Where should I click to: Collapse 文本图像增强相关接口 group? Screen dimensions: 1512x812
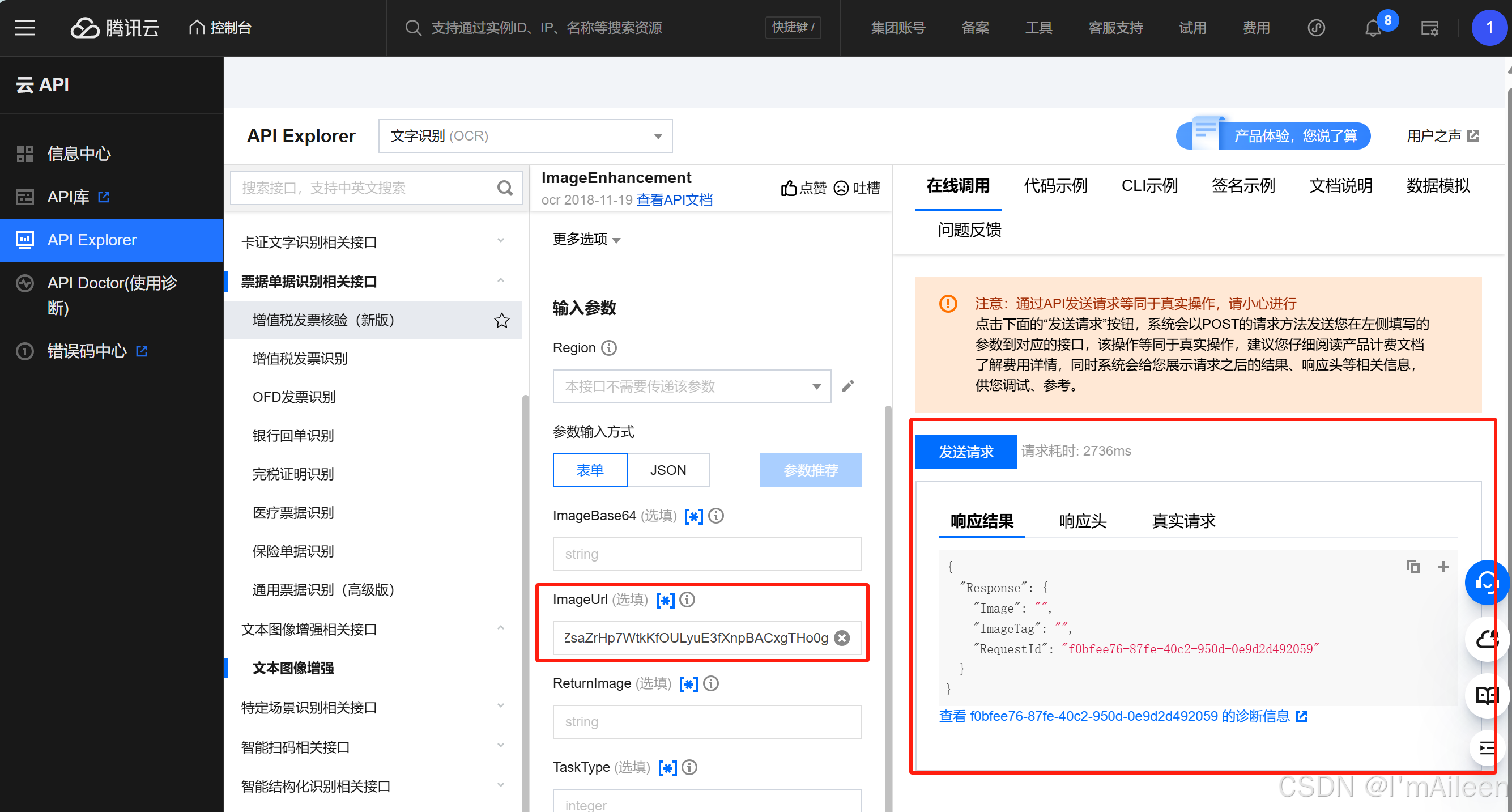tap(373, 629)
